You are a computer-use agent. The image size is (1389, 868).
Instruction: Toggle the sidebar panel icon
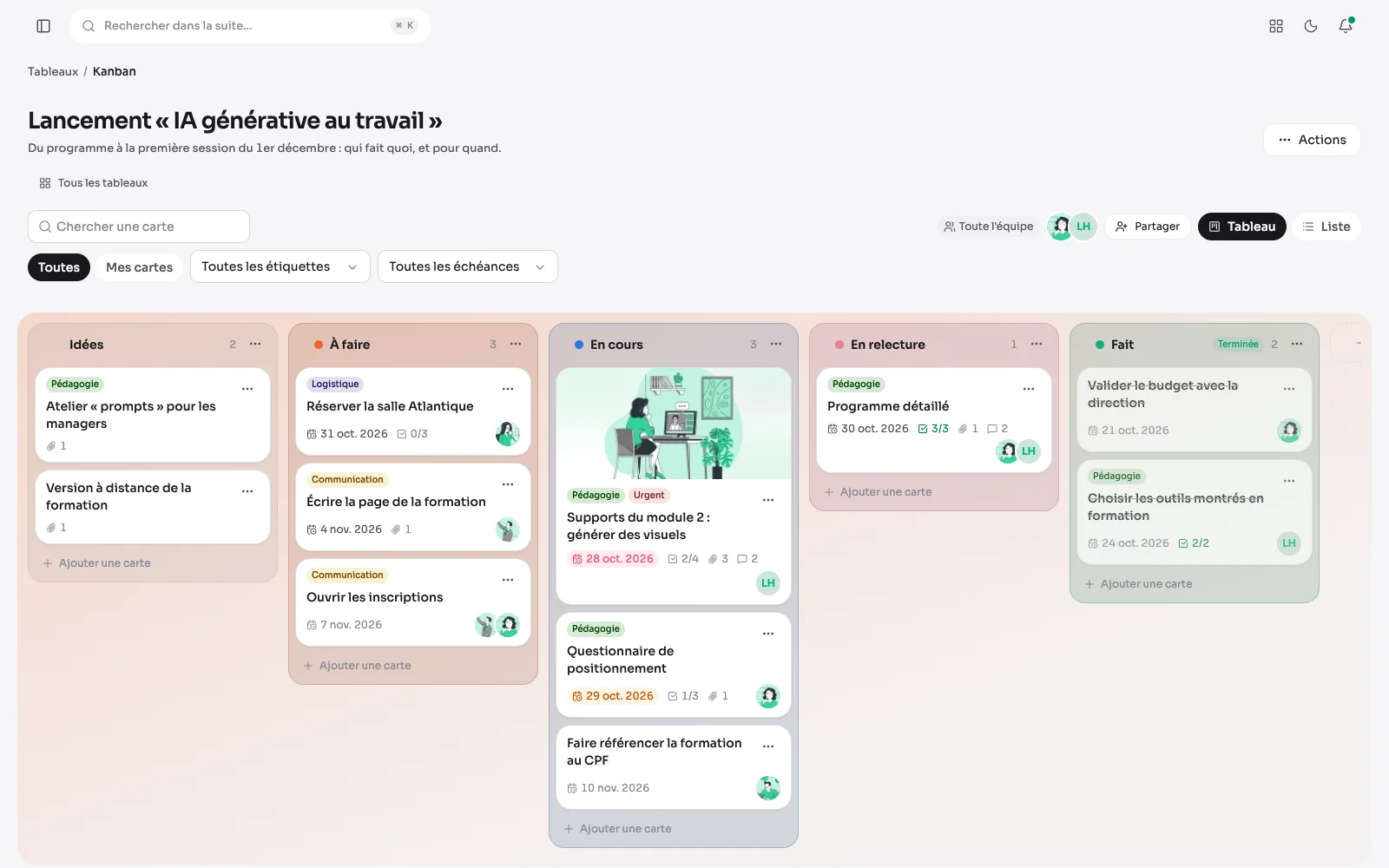pos(43,26)
